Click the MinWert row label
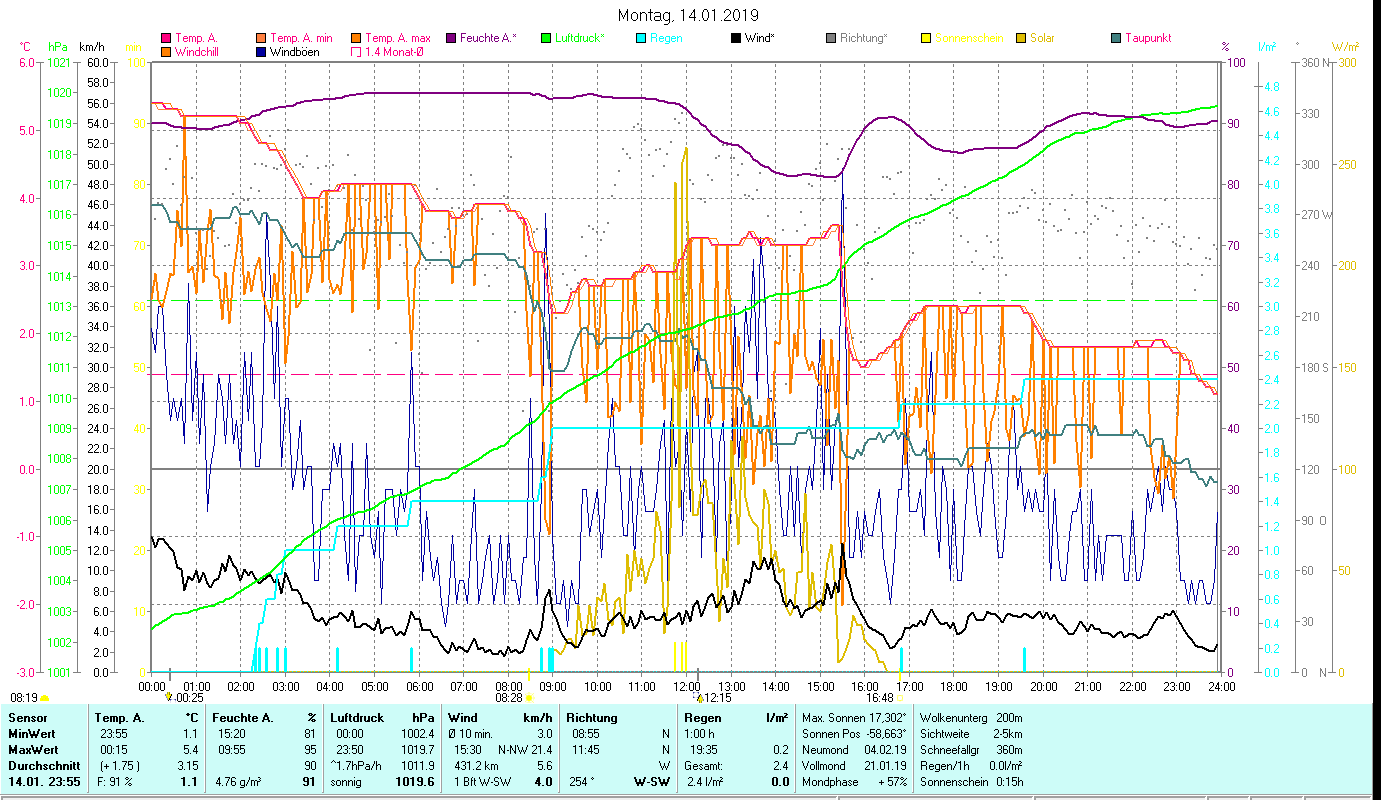Image resolution: width=1381 pixels, height=800 pixels. [x=32, y=734]
